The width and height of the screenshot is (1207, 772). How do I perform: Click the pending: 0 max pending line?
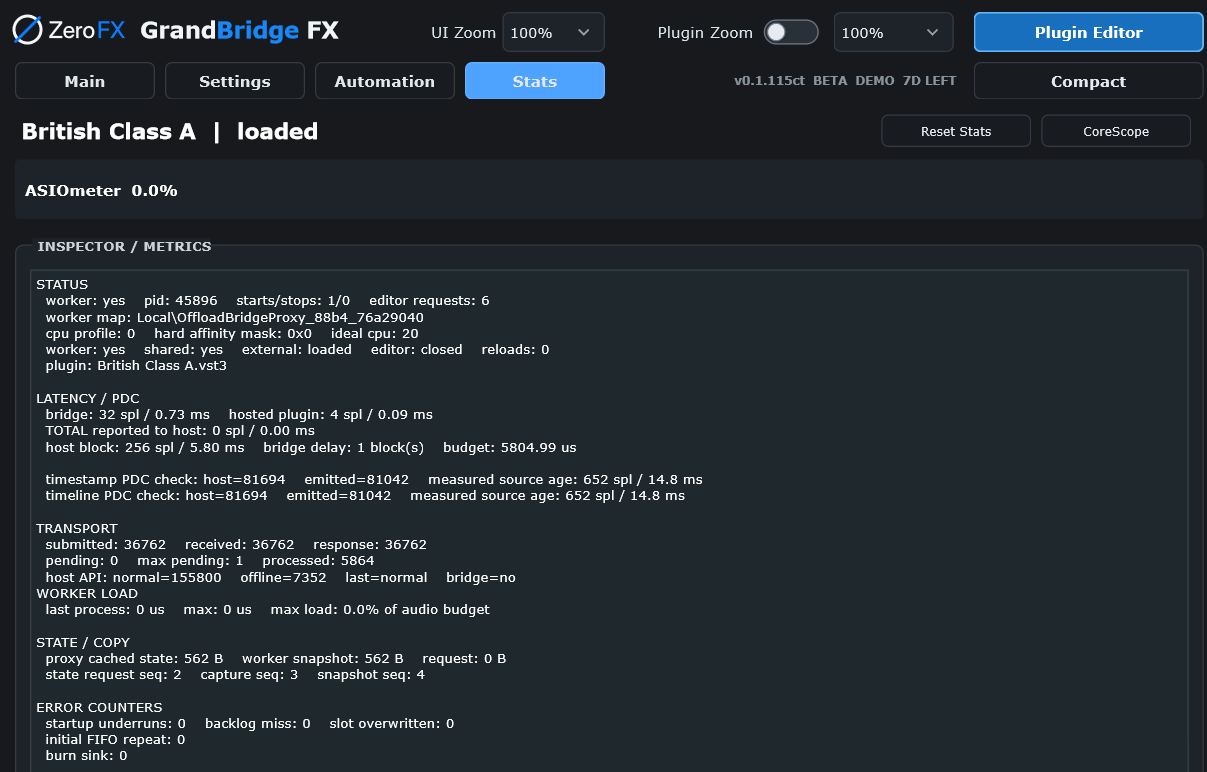(210, 561)
